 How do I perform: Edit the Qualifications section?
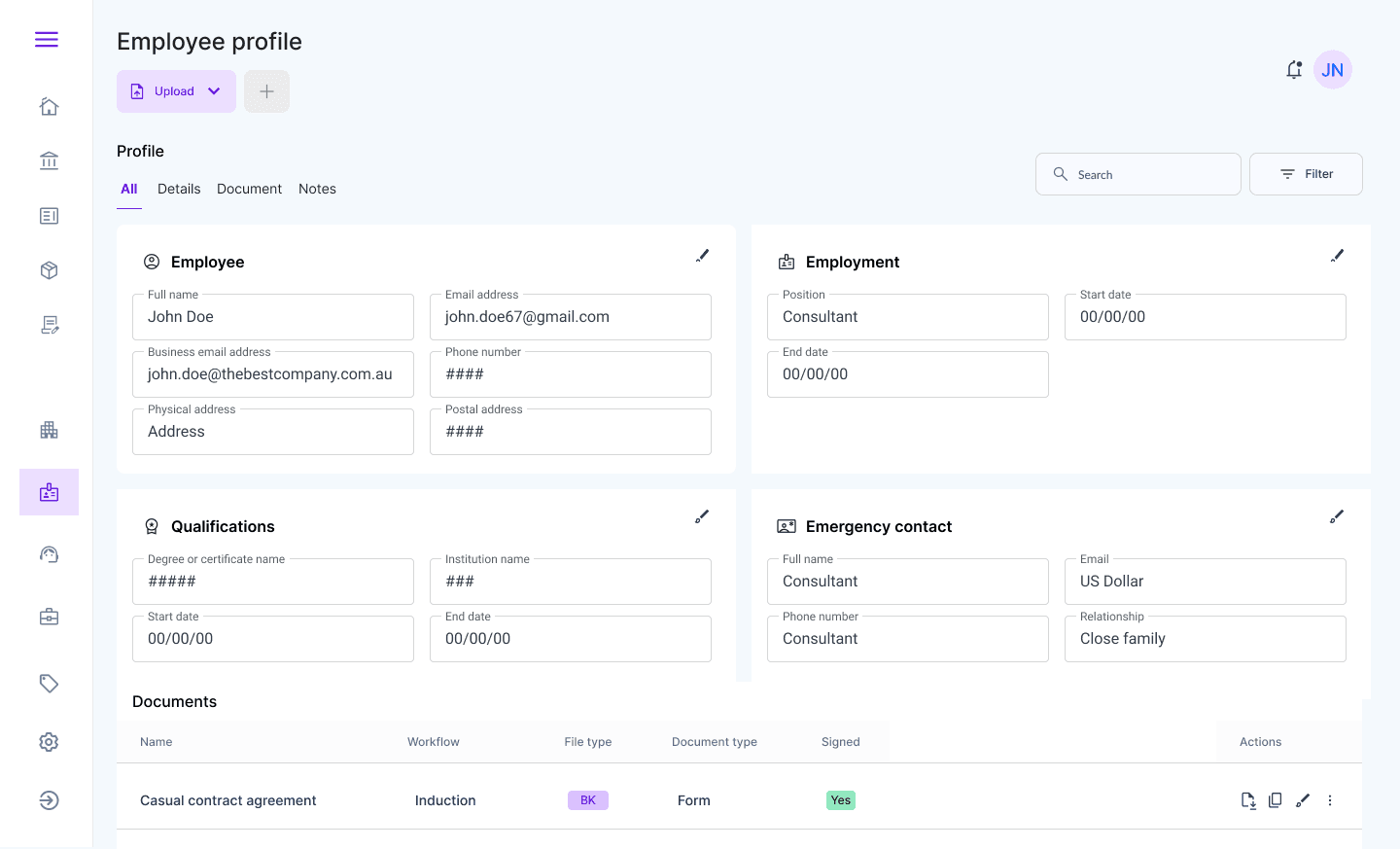click(x=703, y=516)
